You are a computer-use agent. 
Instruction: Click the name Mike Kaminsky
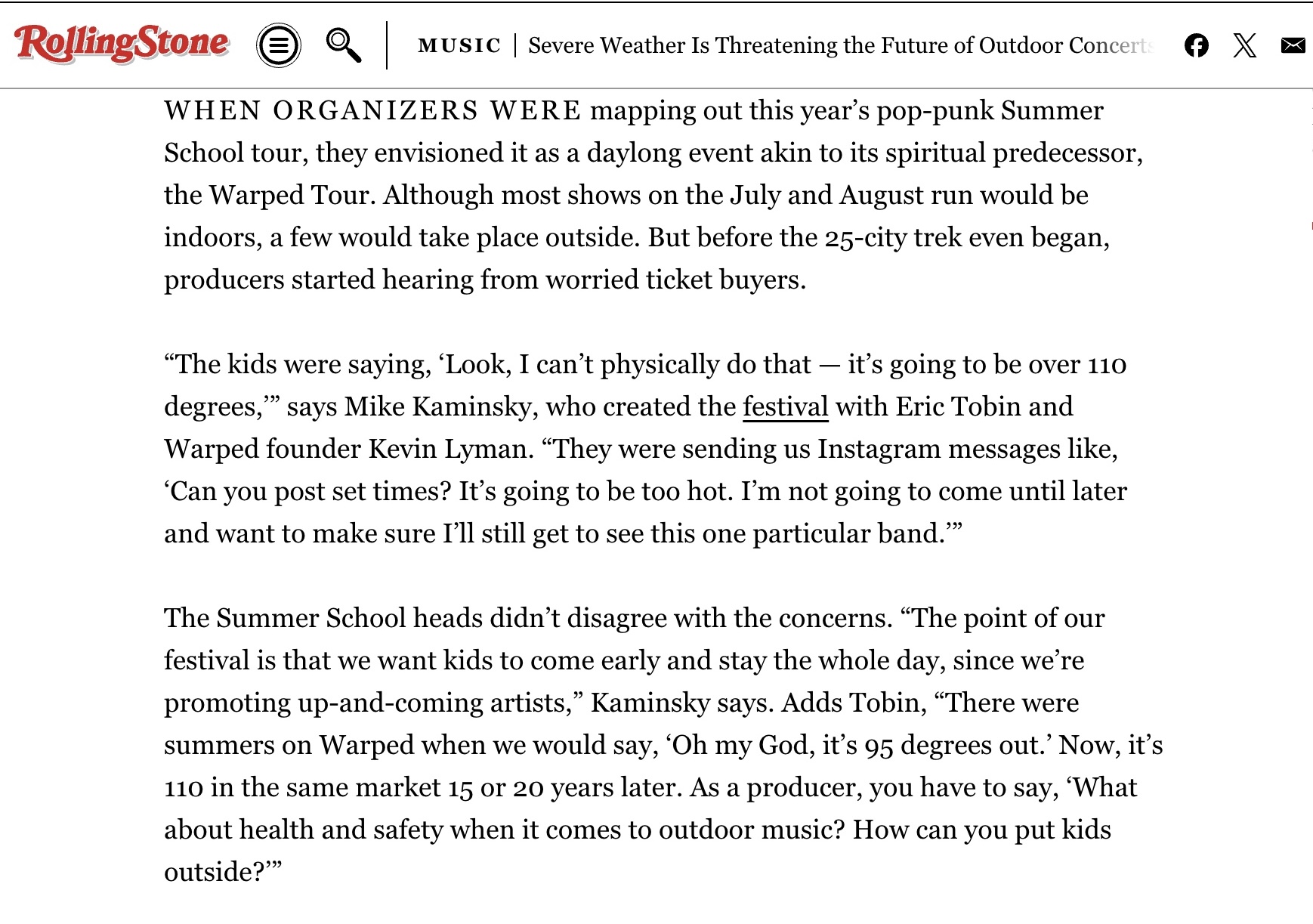click(440, 406)
